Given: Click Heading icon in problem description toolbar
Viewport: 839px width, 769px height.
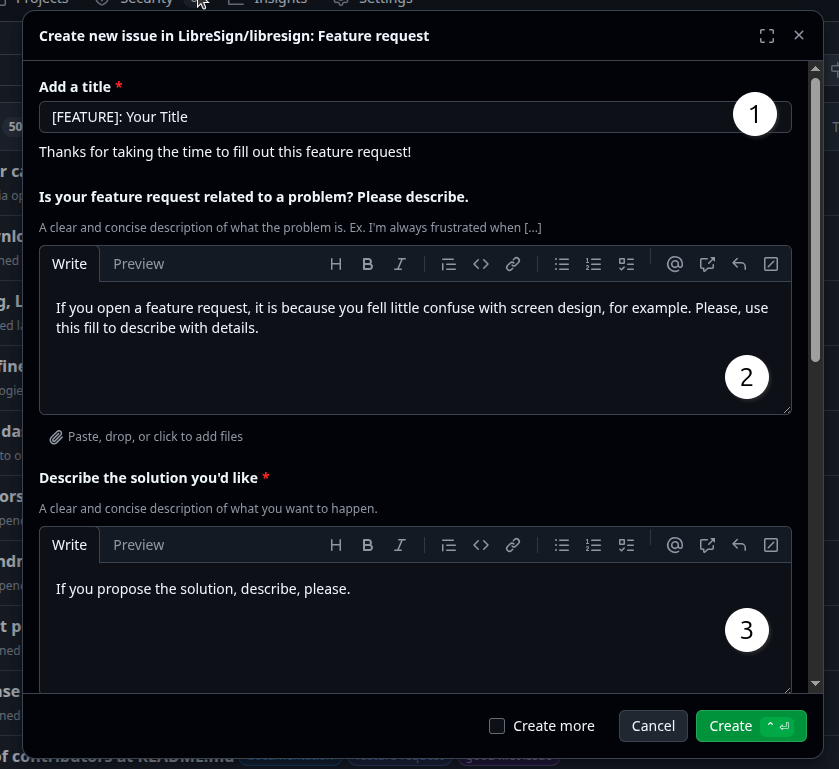Looking at the screenshot, I should [x=335, y=264].
